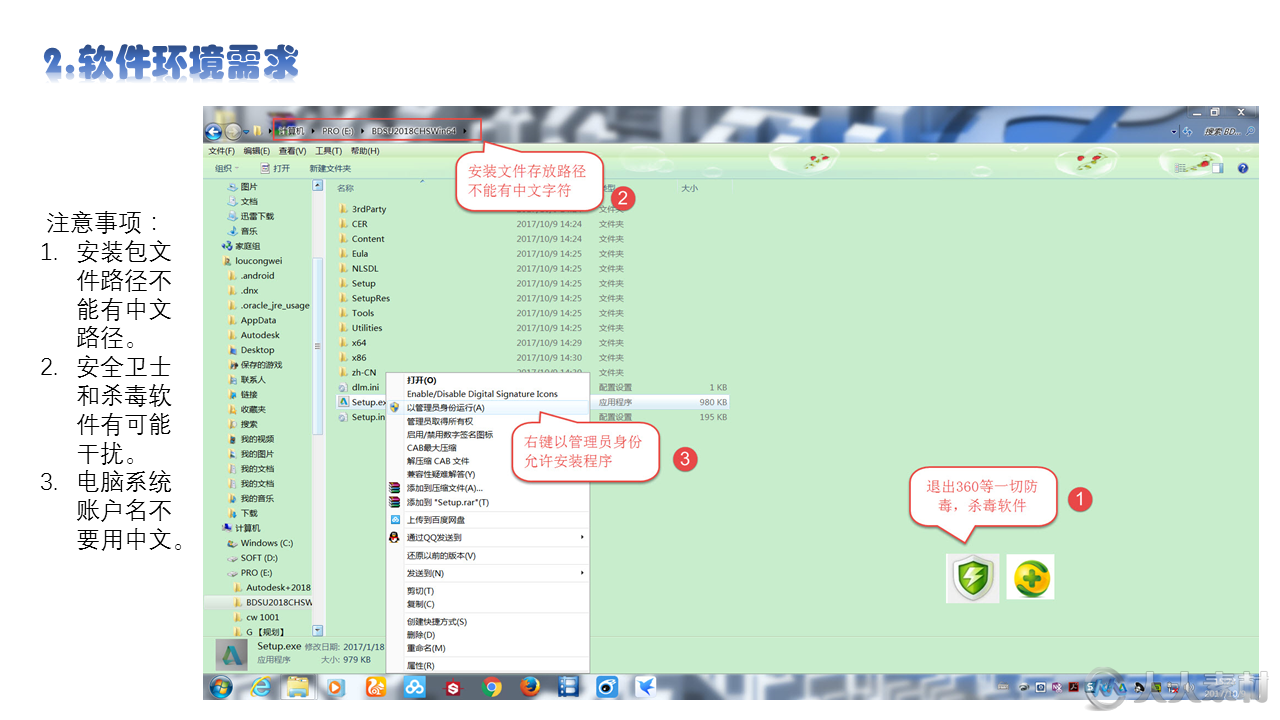1280x720 pixels.
Task: Choose 解压缩 CAB 文件 in context menu
Action: pyautogui.click(x=488, y=461)
